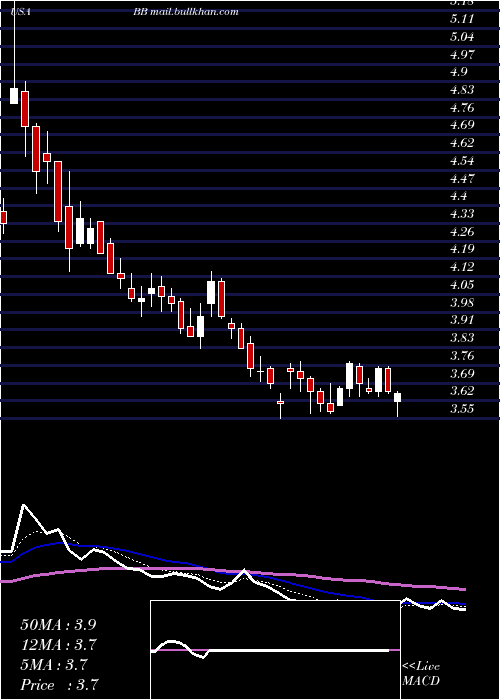The width and height of the screenshot is (500, 700).
Task: Click the 4.33 price axis label
Action: tap(462, 213)
